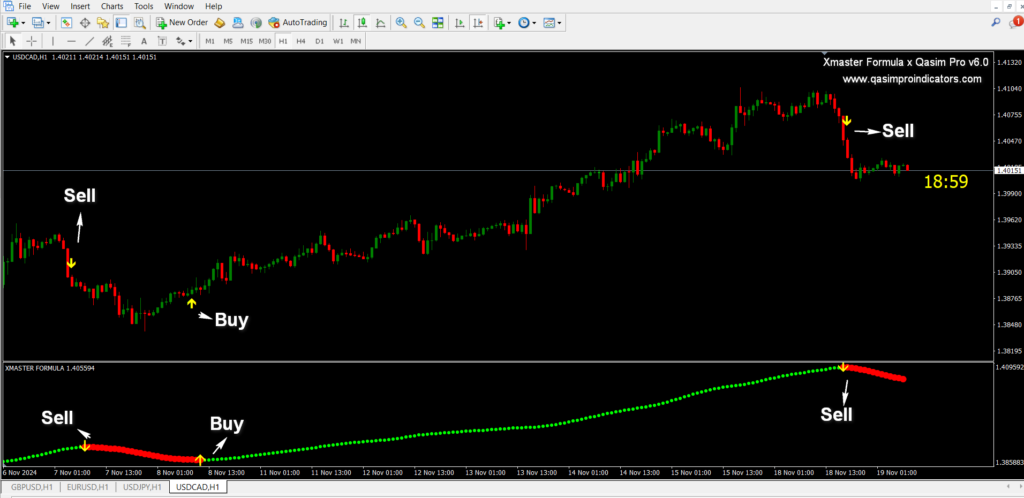Zoom out on the chart

coord(419,23)
